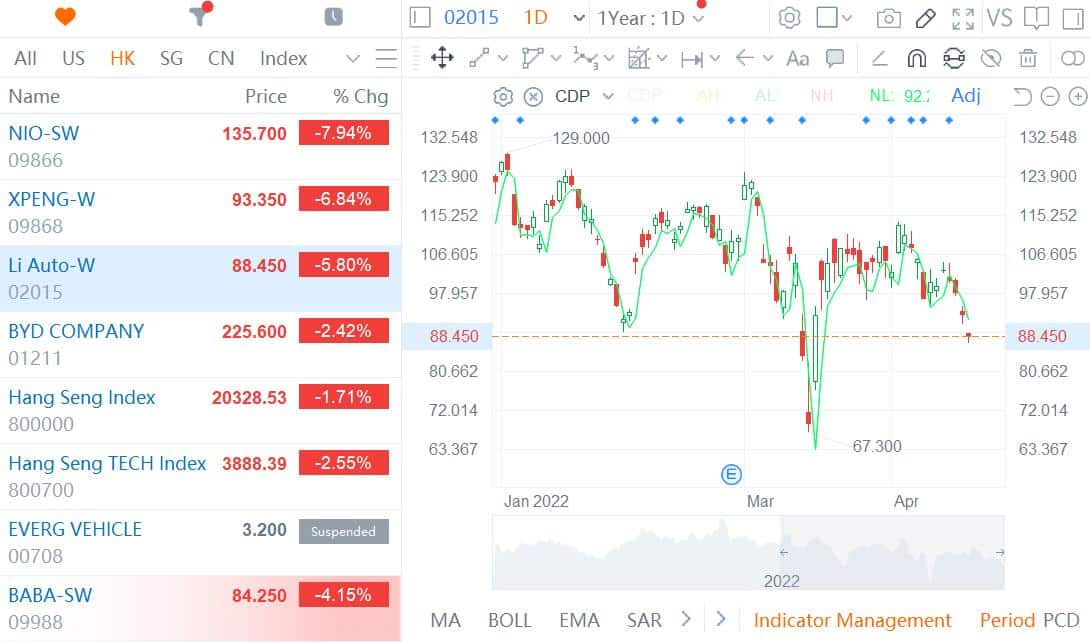The image size is (1090, 642).
Task: Expand the 1Year : 1D range dropdown
Action: pyautogui.click(x=651, y=18)
